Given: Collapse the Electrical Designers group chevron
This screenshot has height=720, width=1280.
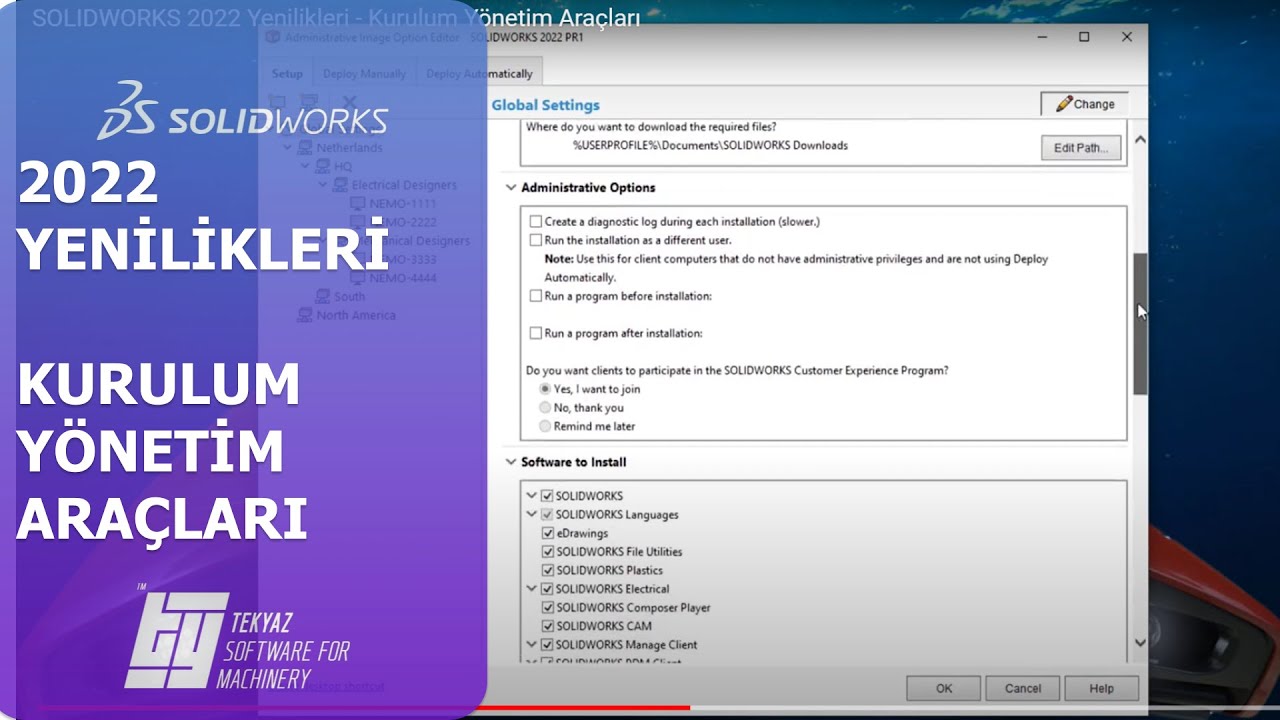Looking at the screenshot, I should click(x=323, y=185).
